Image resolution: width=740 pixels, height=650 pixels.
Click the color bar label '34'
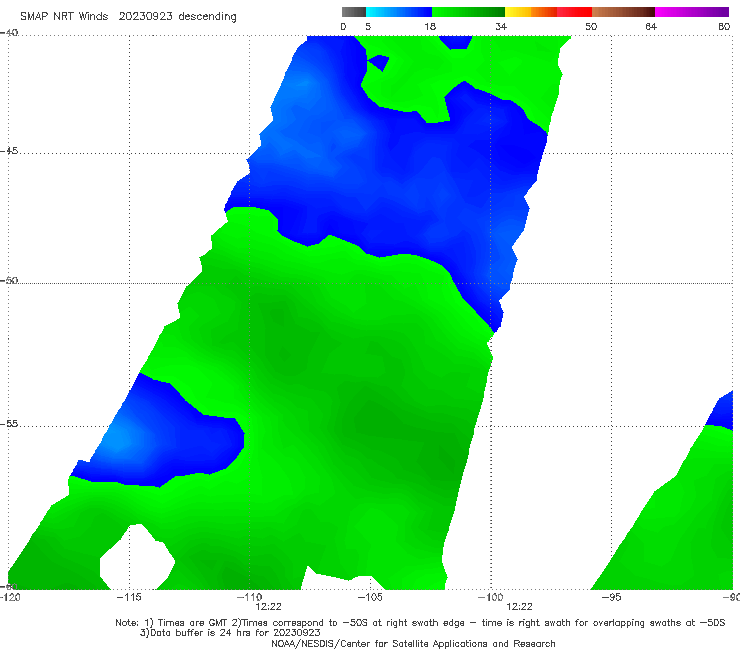tap(501, 27)
